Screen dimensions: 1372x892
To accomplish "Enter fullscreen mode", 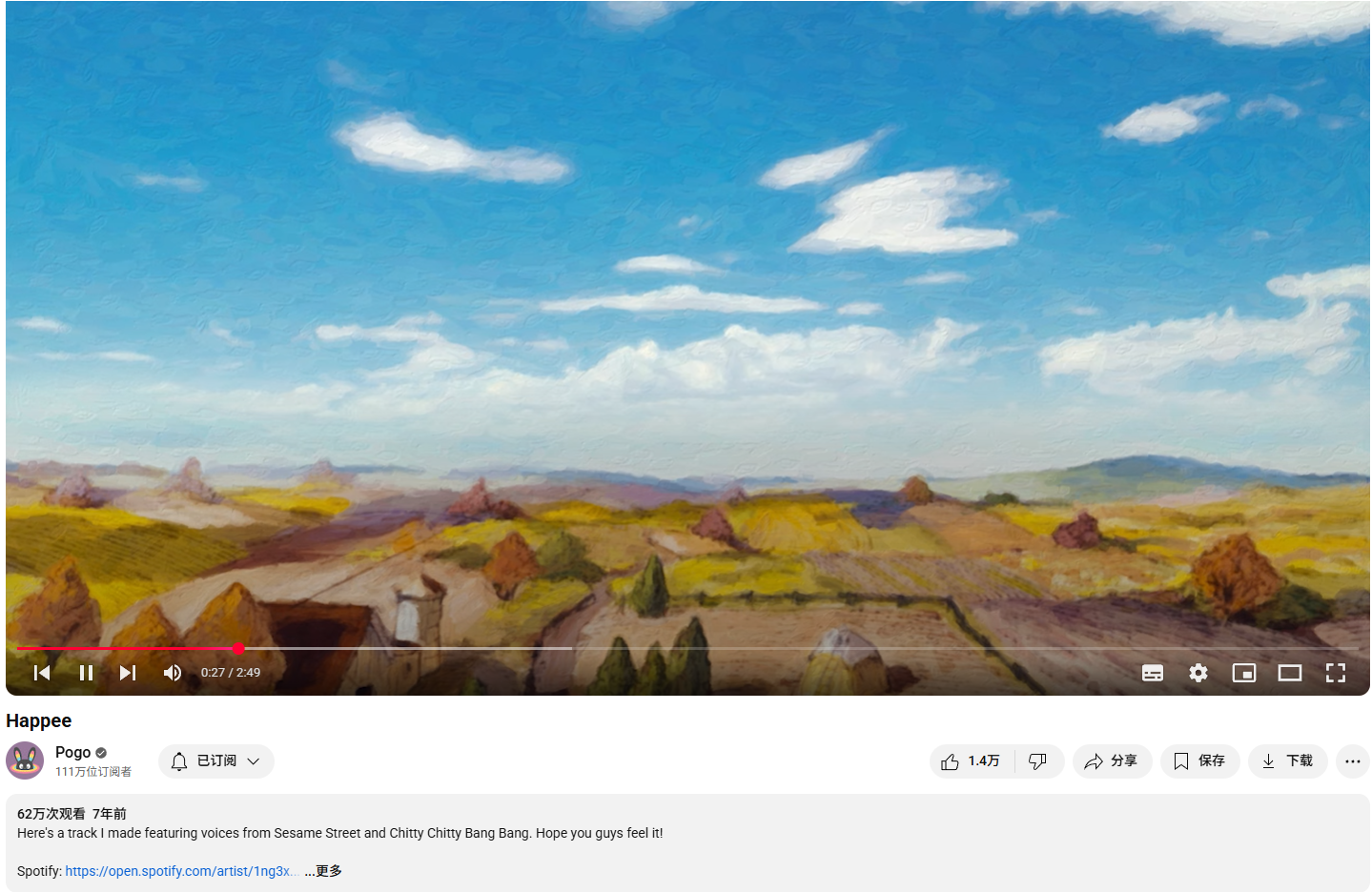I will point(1336,673).
